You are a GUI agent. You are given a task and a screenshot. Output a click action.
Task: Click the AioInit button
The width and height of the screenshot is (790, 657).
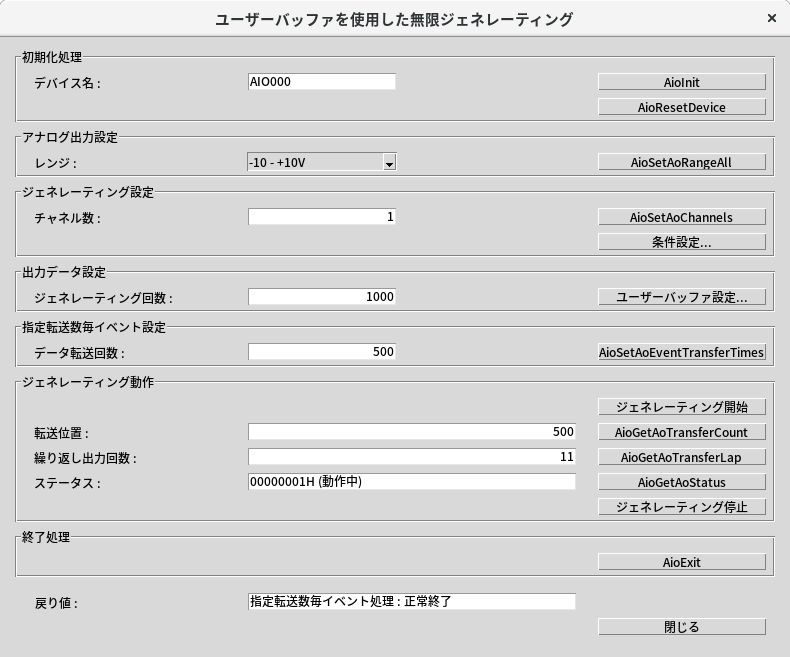pos(682,82)
